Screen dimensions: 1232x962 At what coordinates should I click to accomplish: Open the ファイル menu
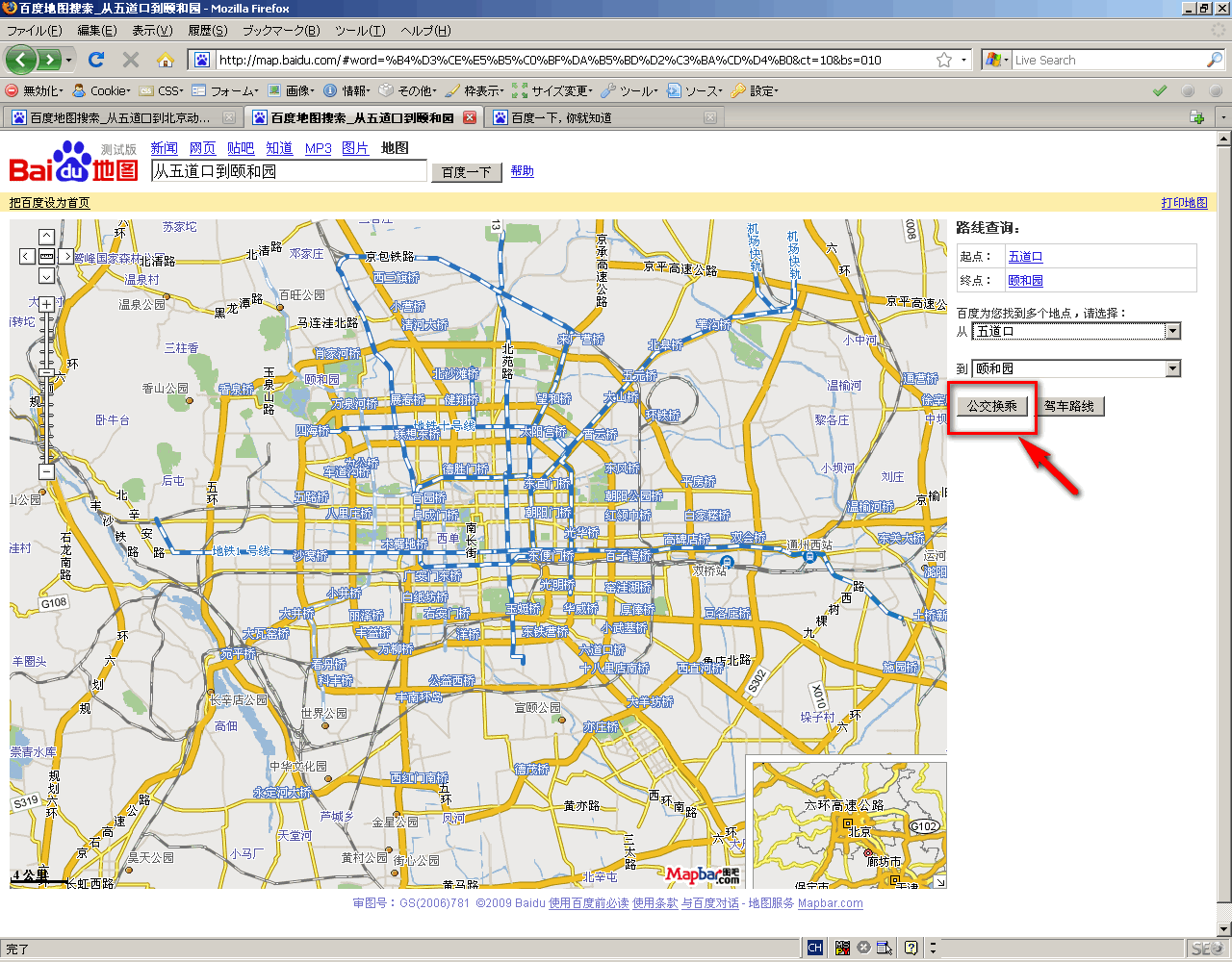(34, 31)
